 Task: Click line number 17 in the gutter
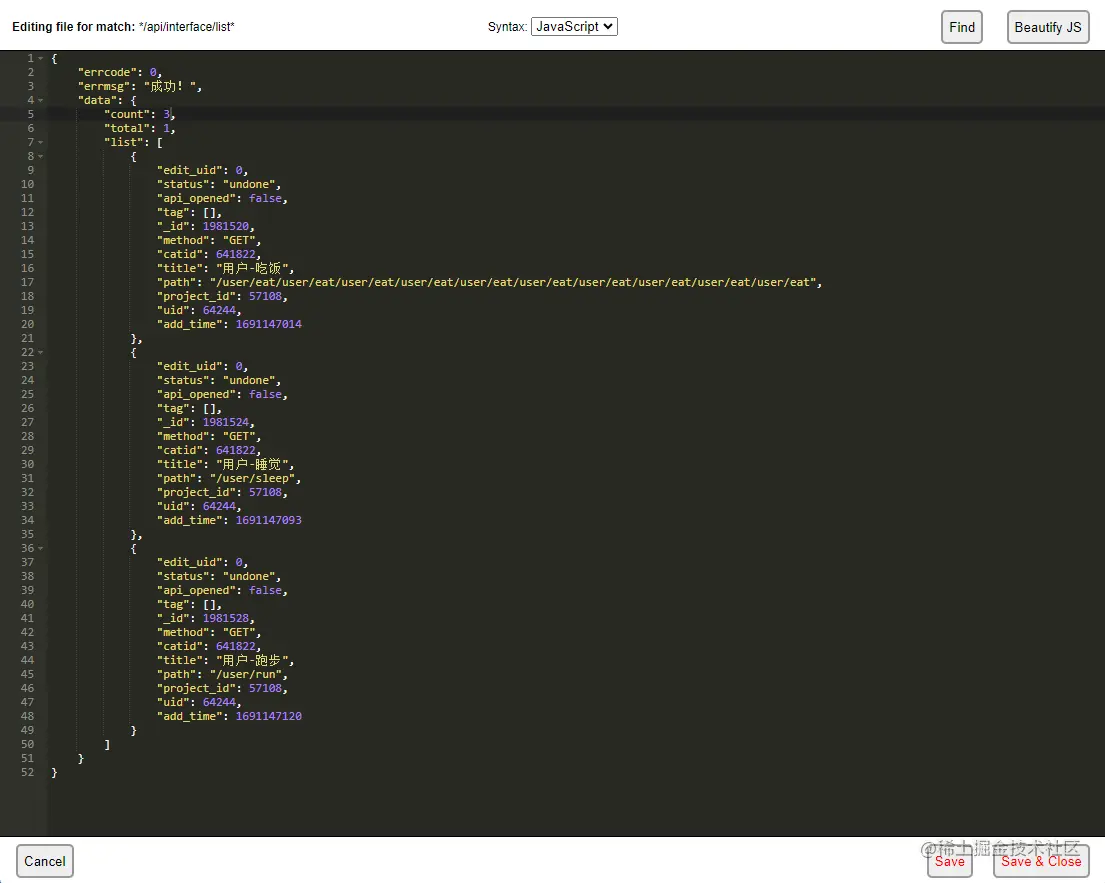(27, 282)
